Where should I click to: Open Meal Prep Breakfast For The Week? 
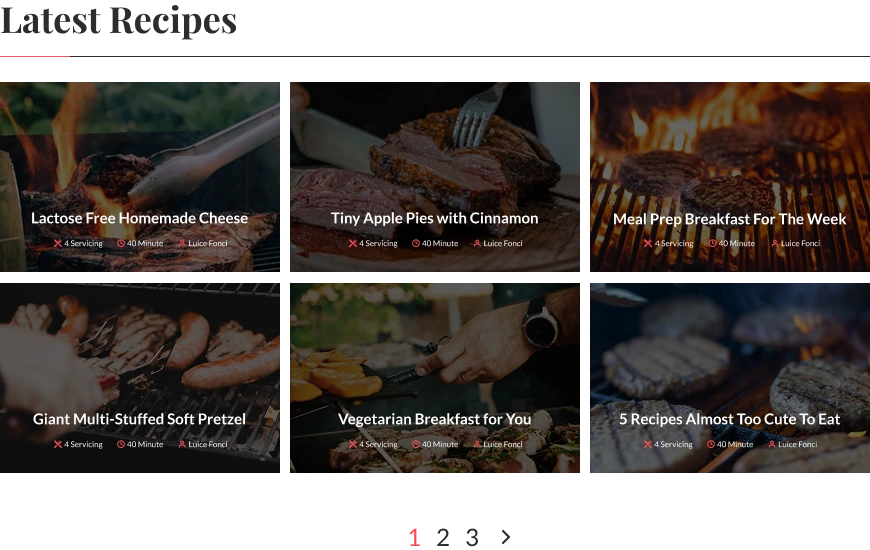(x=730, y=219)
